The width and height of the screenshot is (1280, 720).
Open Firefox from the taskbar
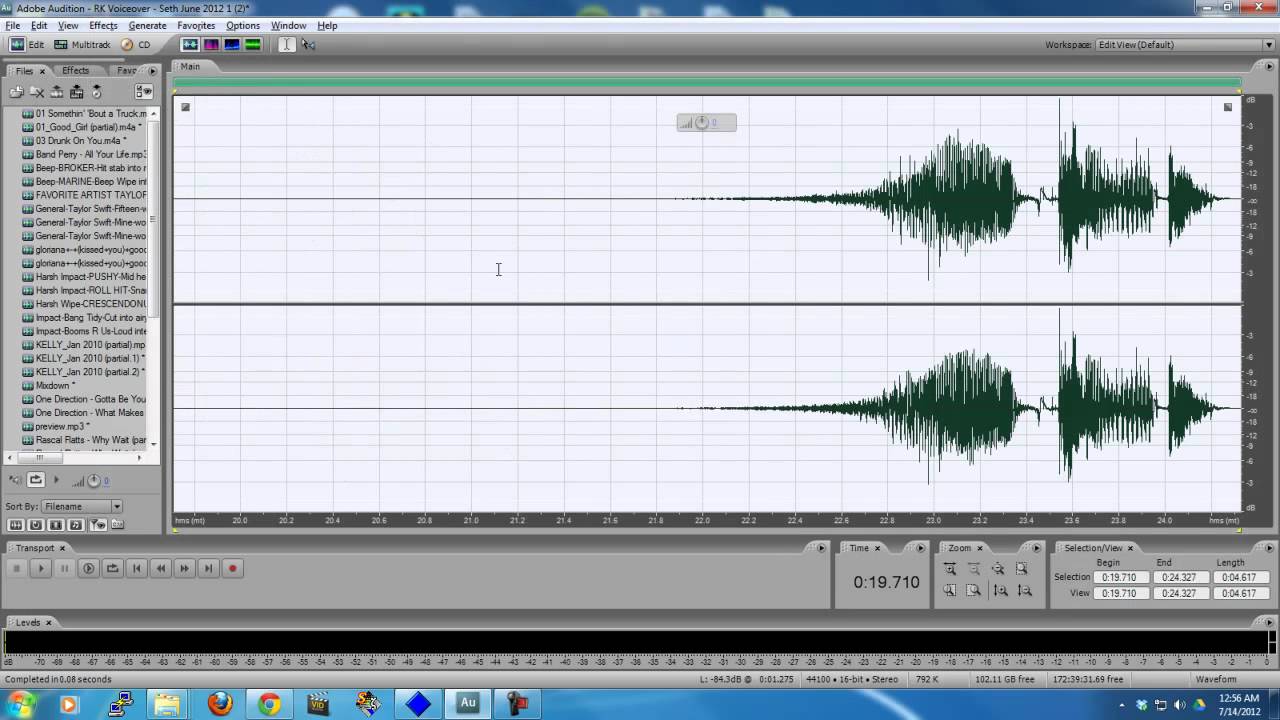pos(220,704)
